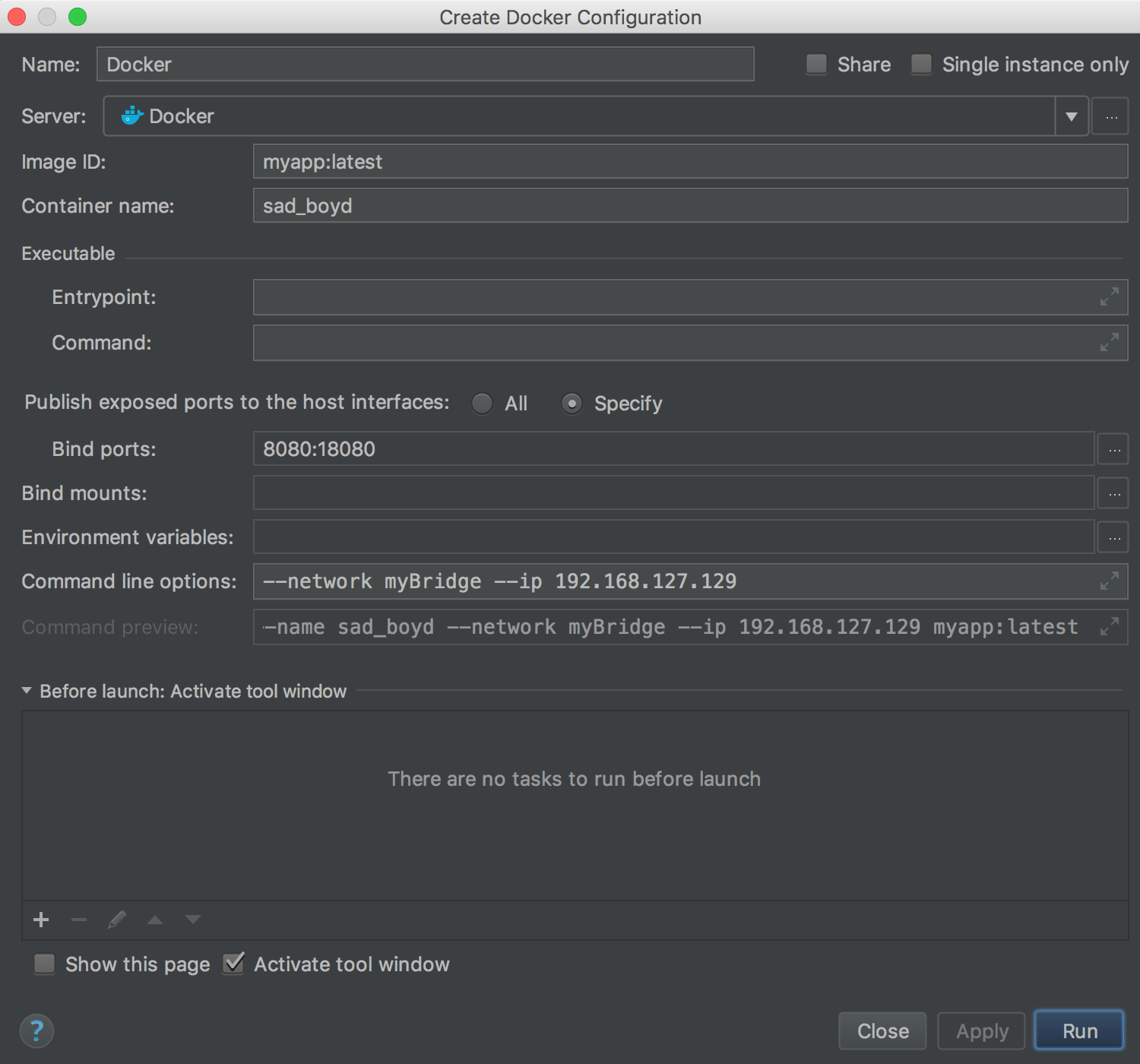
Task: Open Docker server settings browse button
Action: 1110,116
